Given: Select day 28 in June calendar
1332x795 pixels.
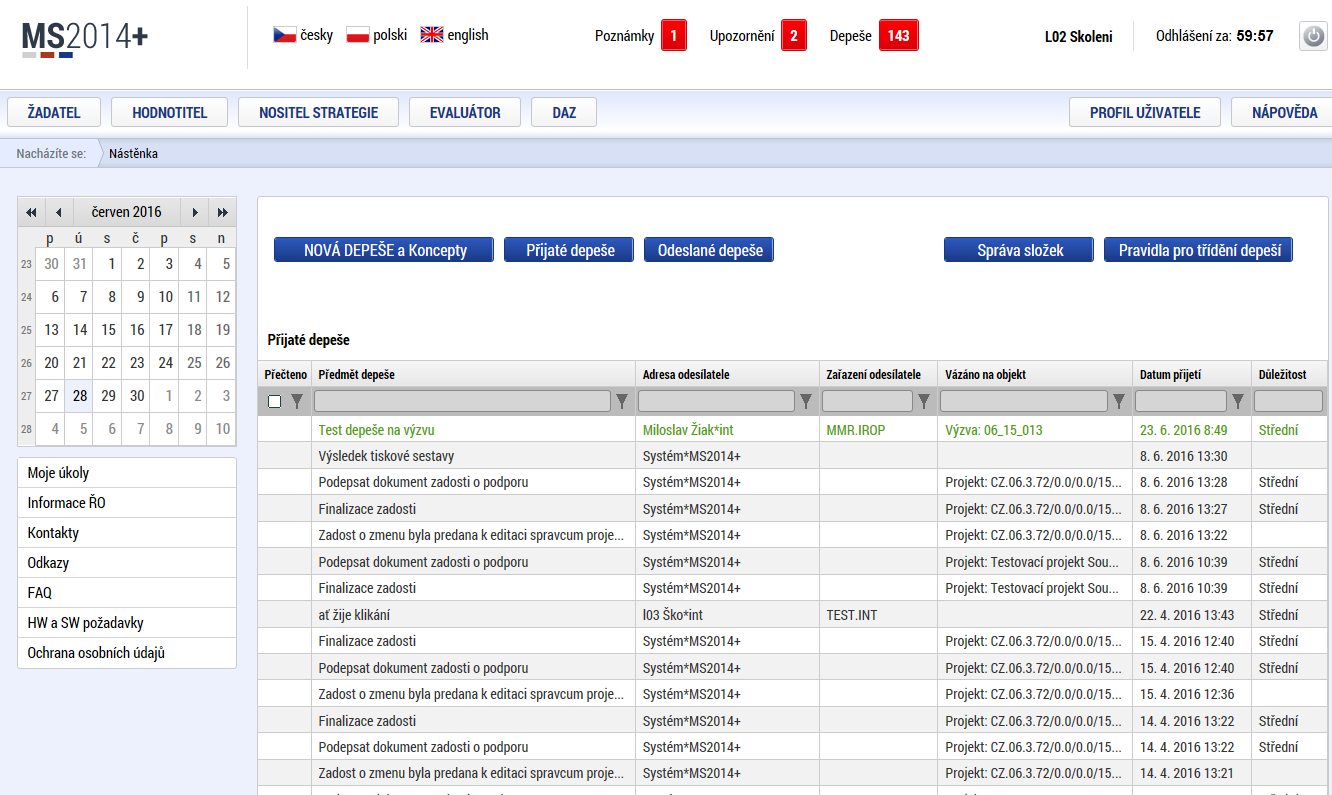Looking at the screenshot, I should coord(80,396).
